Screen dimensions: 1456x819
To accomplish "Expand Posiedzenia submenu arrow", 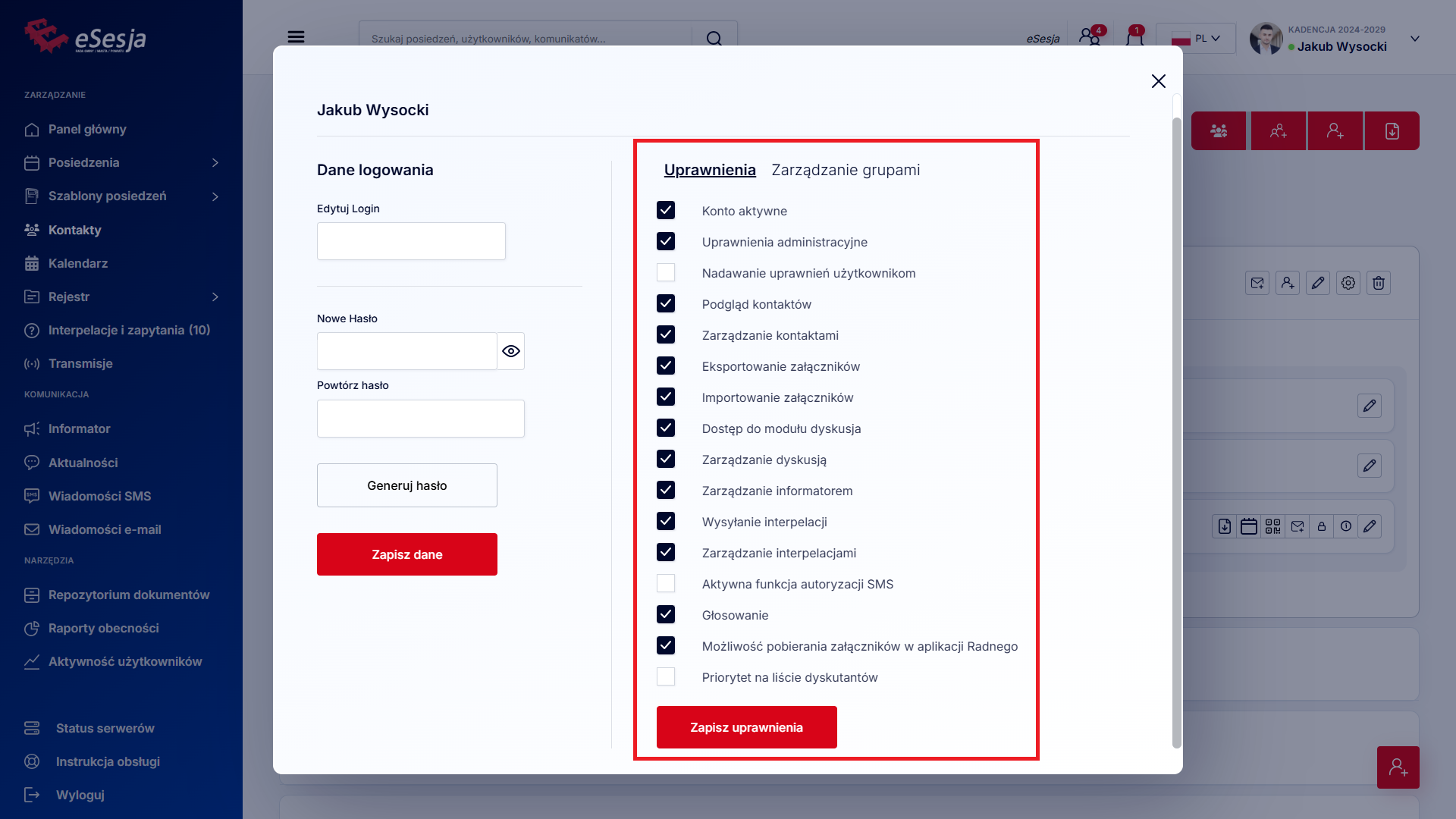I will [x=215, y=163].
